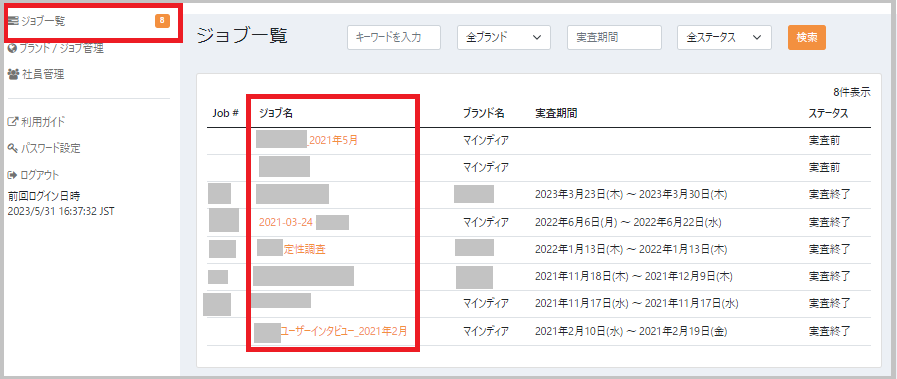Image resolution: width=897 pixels, height=379 pixels.
Task: Open the 定性調査 job link
Action: [x=305, y=250]
